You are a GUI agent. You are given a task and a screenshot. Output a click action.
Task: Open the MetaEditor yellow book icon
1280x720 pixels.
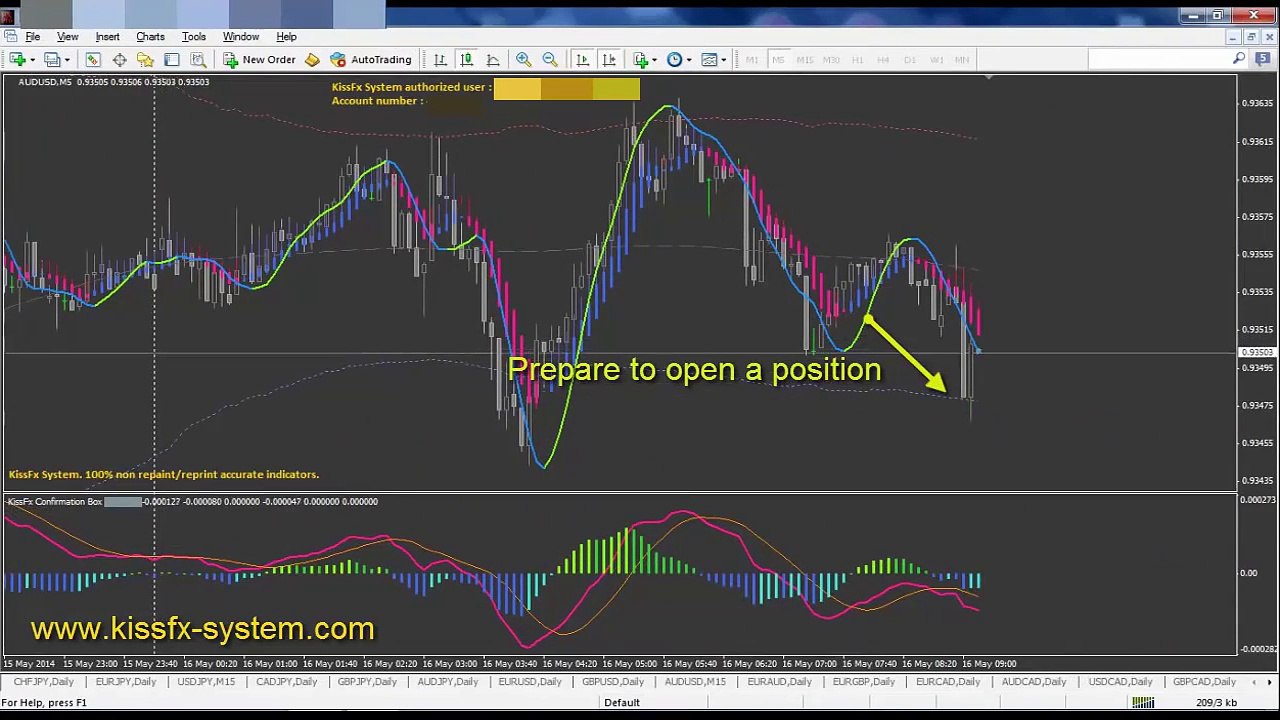(312, 60)
